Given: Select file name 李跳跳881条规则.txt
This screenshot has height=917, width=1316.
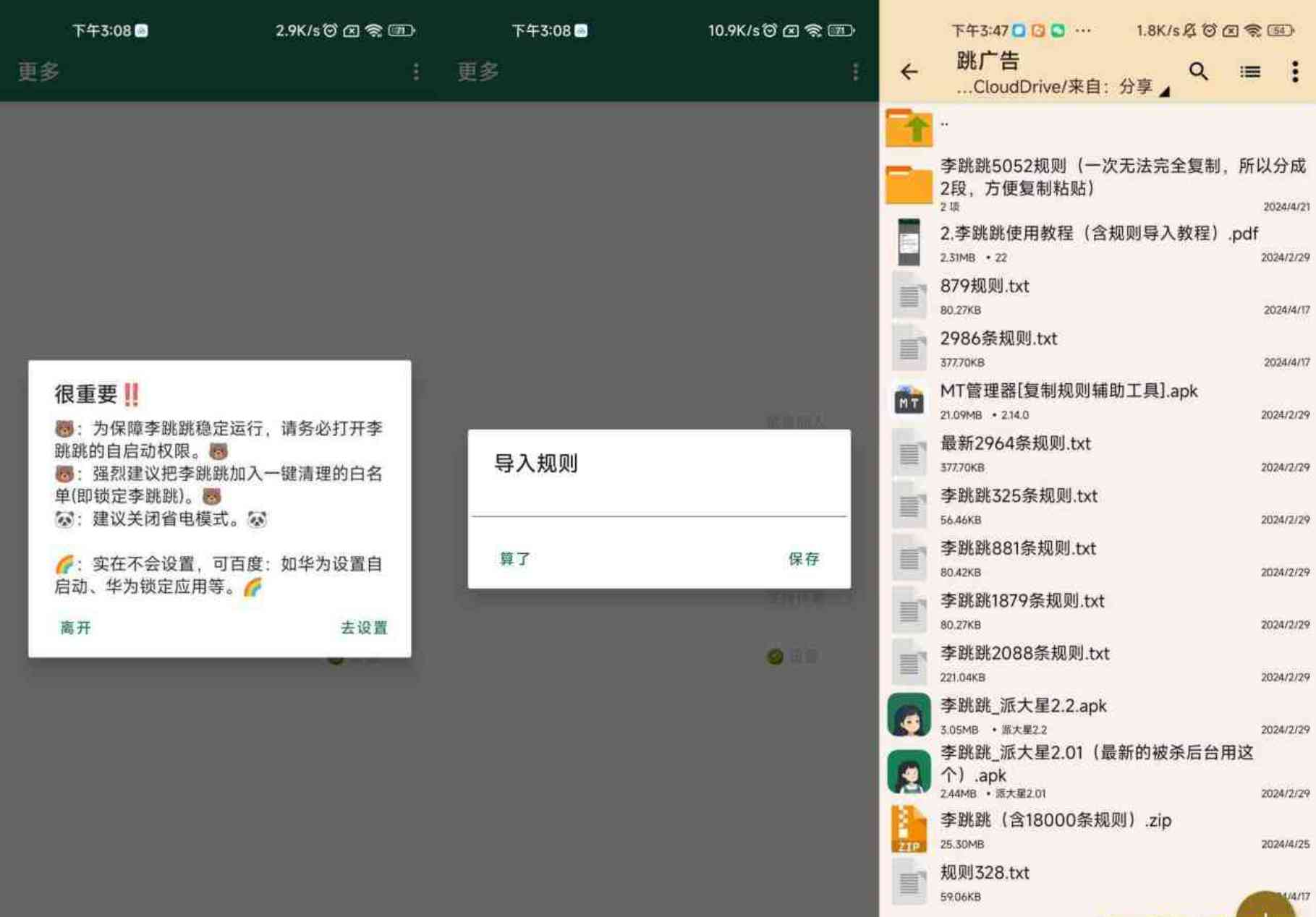Looking at the screenshot, I should [x=1018, y=549].
